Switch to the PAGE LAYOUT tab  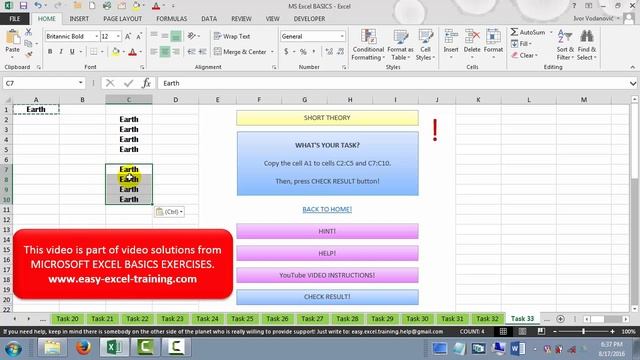pos(122,19)
